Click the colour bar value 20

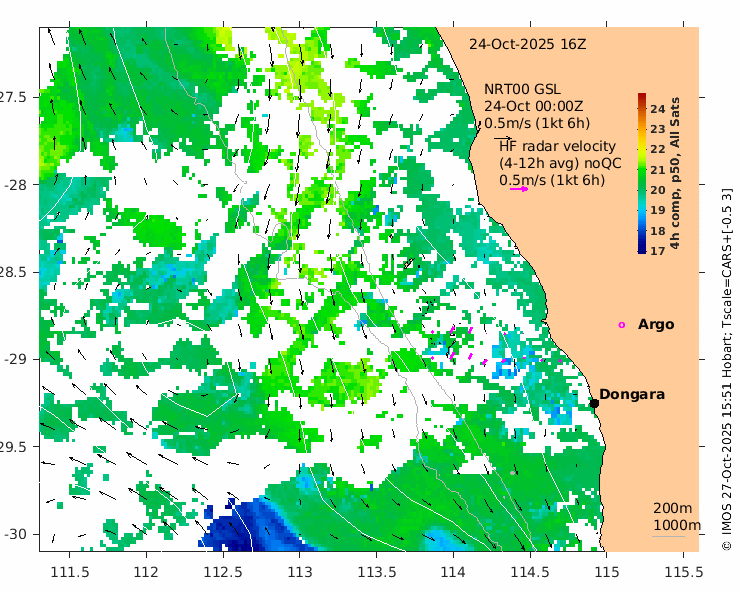pos(657,190)
